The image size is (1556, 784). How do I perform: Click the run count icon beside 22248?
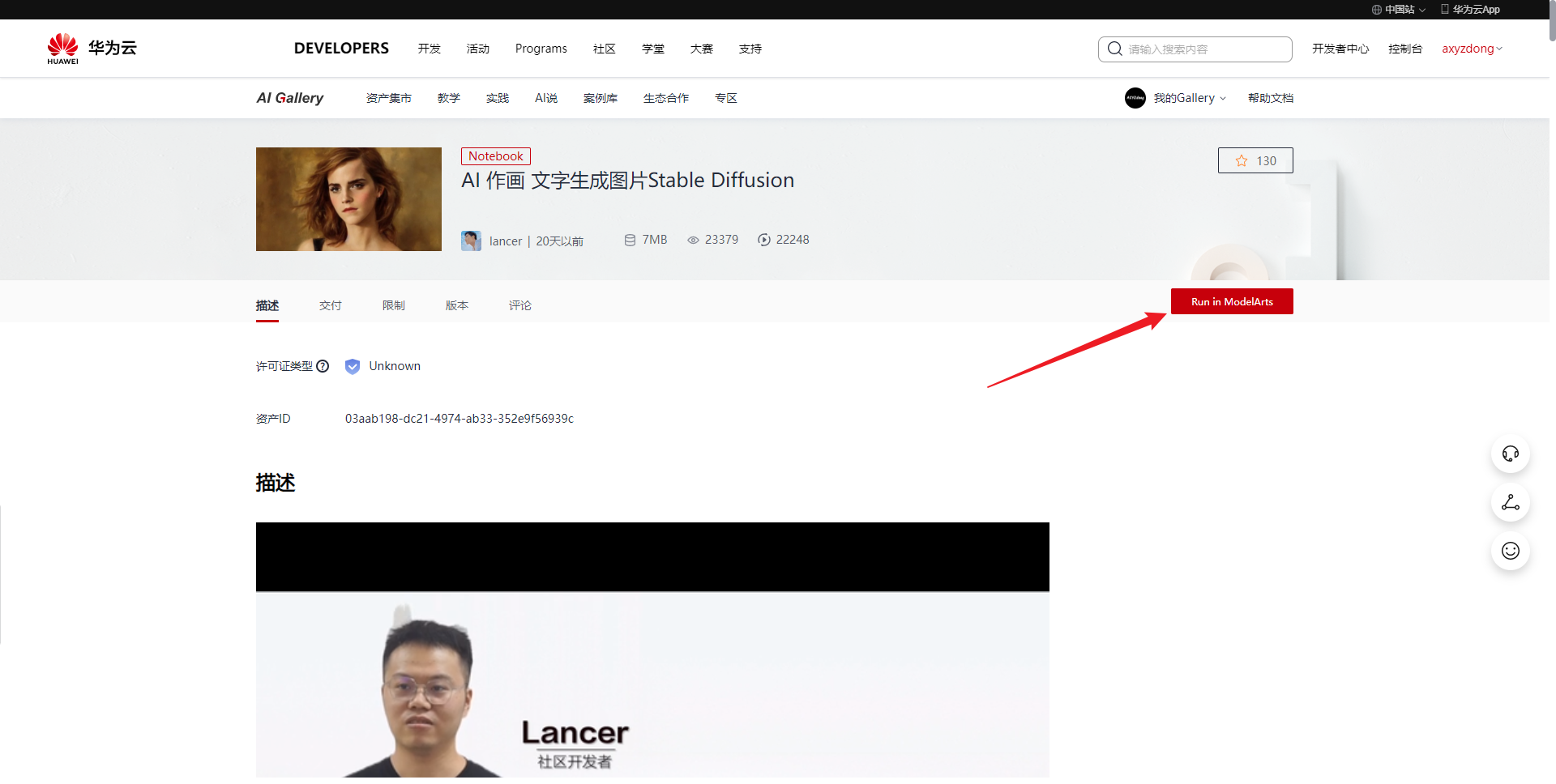[x=764, y=240]
